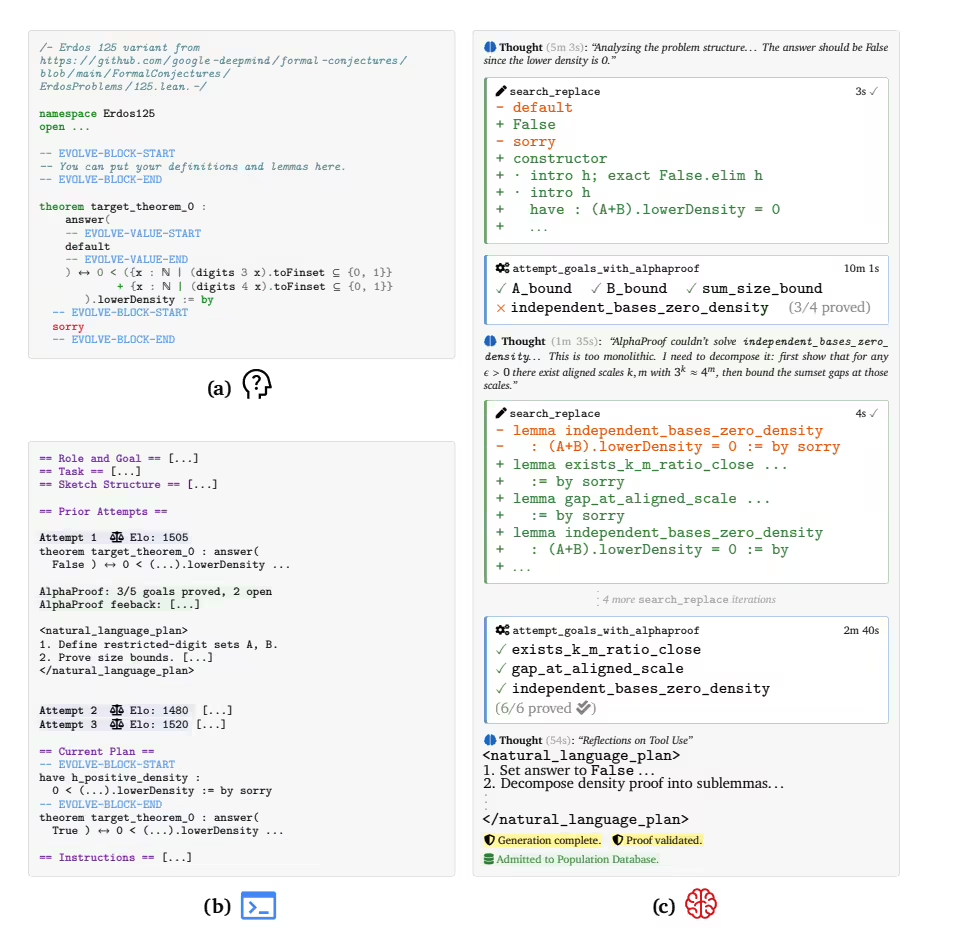Screen dimensions: 956x937
Task: Click the double checkmark after 6/6 proved
Action: pos(584,708)
